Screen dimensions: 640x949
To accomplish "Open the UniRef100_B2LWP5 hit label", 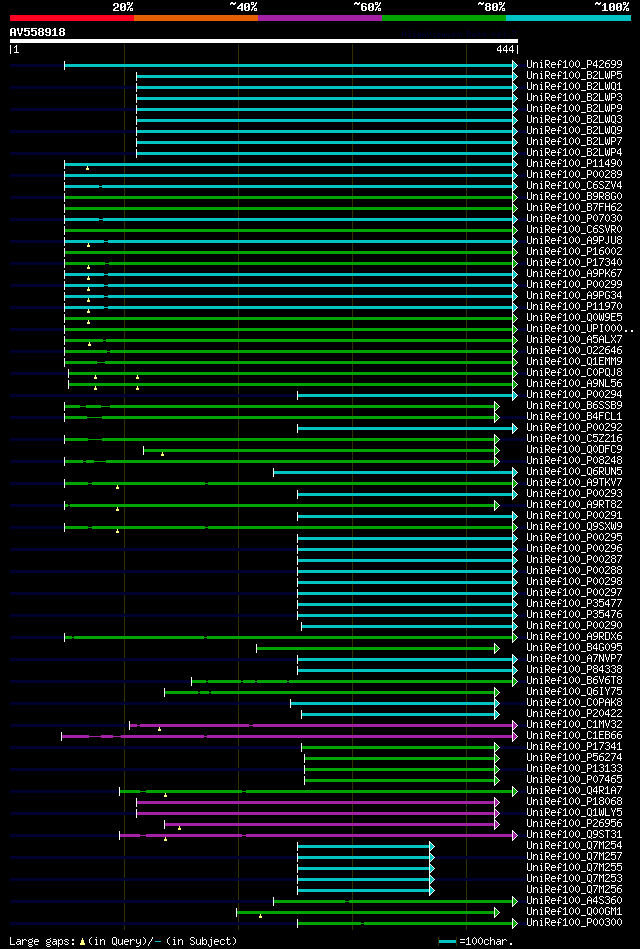I will pyautogui.click(x=575, y=76).
